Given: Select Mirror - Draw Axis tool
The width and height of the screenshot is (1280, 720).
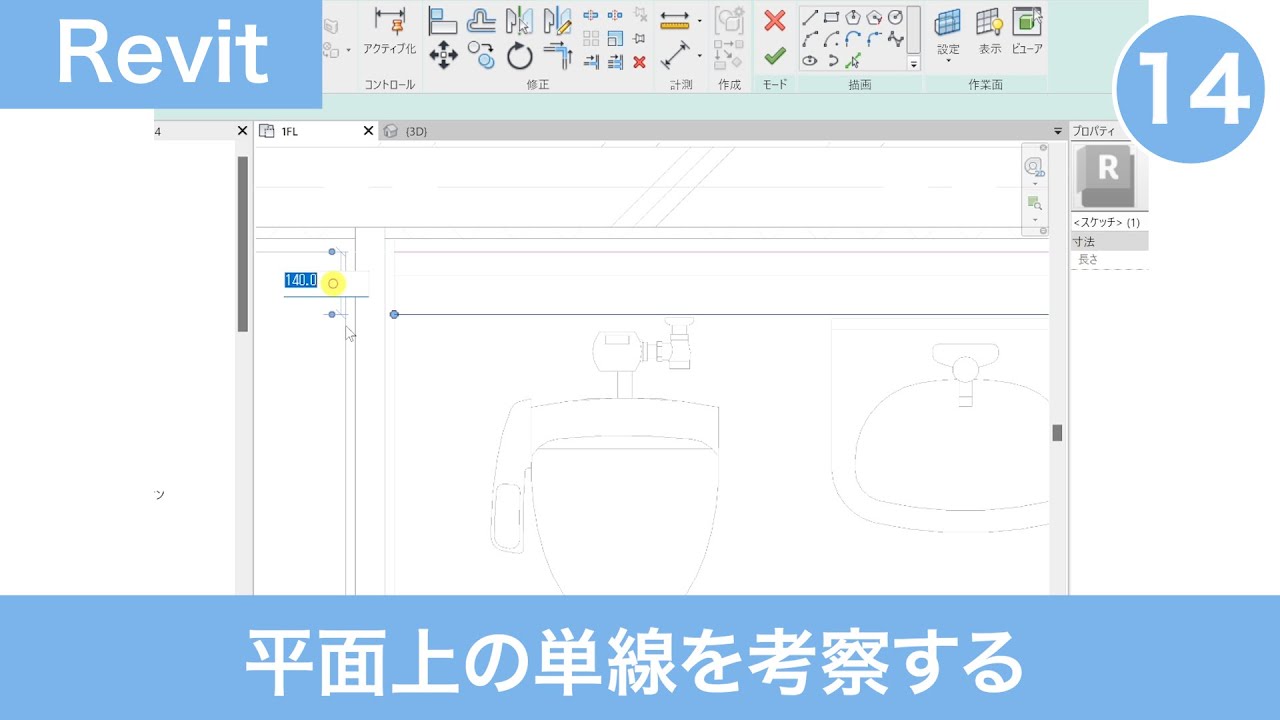Looking at the screenshot, I should [x=557, y=22].
